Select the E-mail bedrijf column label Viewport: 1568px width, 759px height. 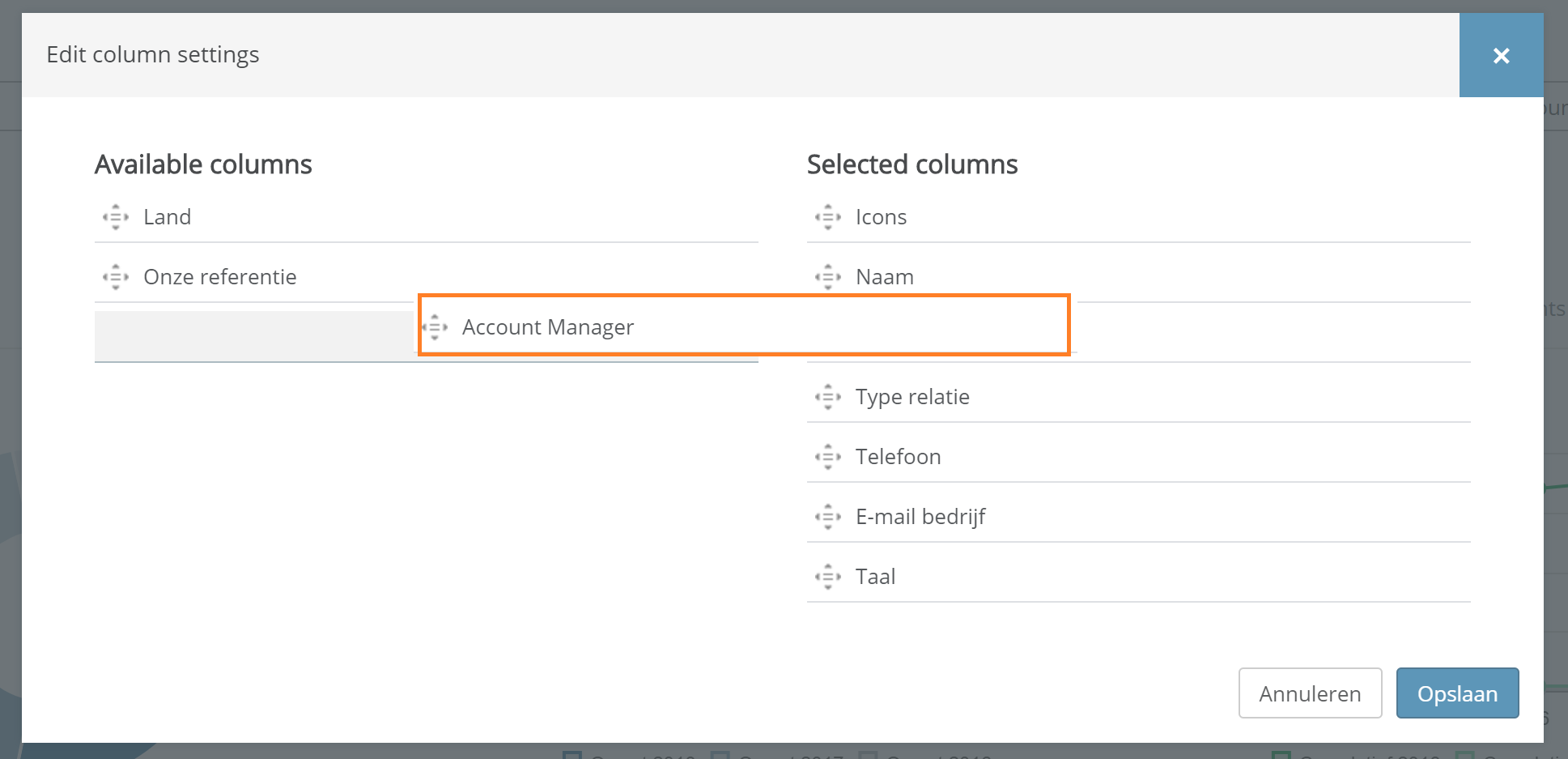coord(920,517)
